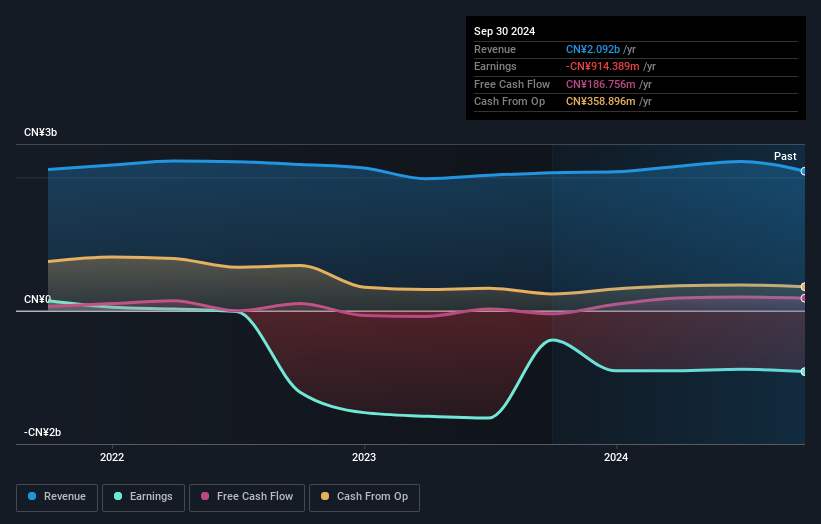Viewport: 821px width, 524px height.
Task: Click the Revenue line end marker
Action: (x=803, y=171)
